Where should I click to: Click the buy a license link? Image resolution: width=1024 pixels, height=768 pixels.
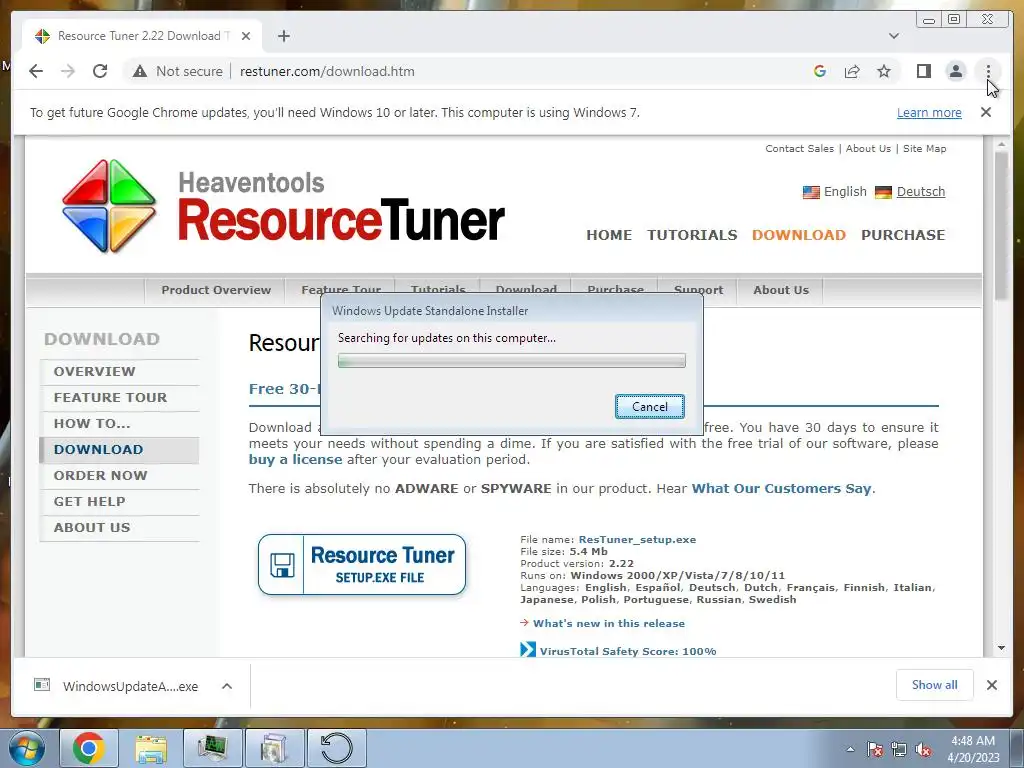click(295, 459)
